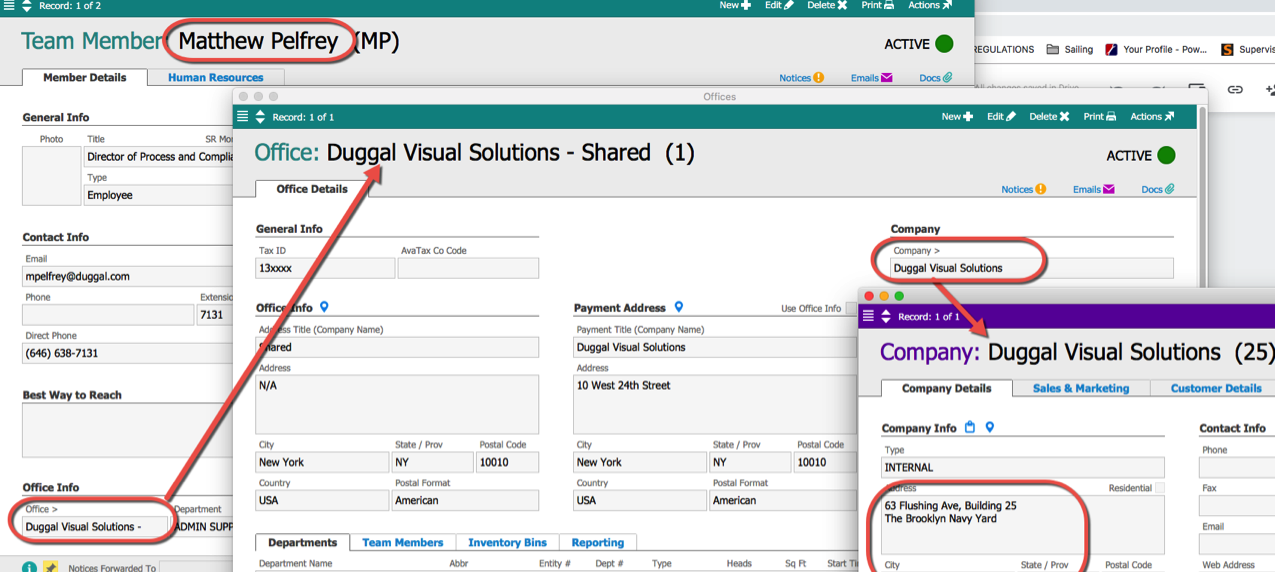This screenshot has height=572, width=1275.
Task: Click New in Team Member window toolbar
Action: pos(735,6)
